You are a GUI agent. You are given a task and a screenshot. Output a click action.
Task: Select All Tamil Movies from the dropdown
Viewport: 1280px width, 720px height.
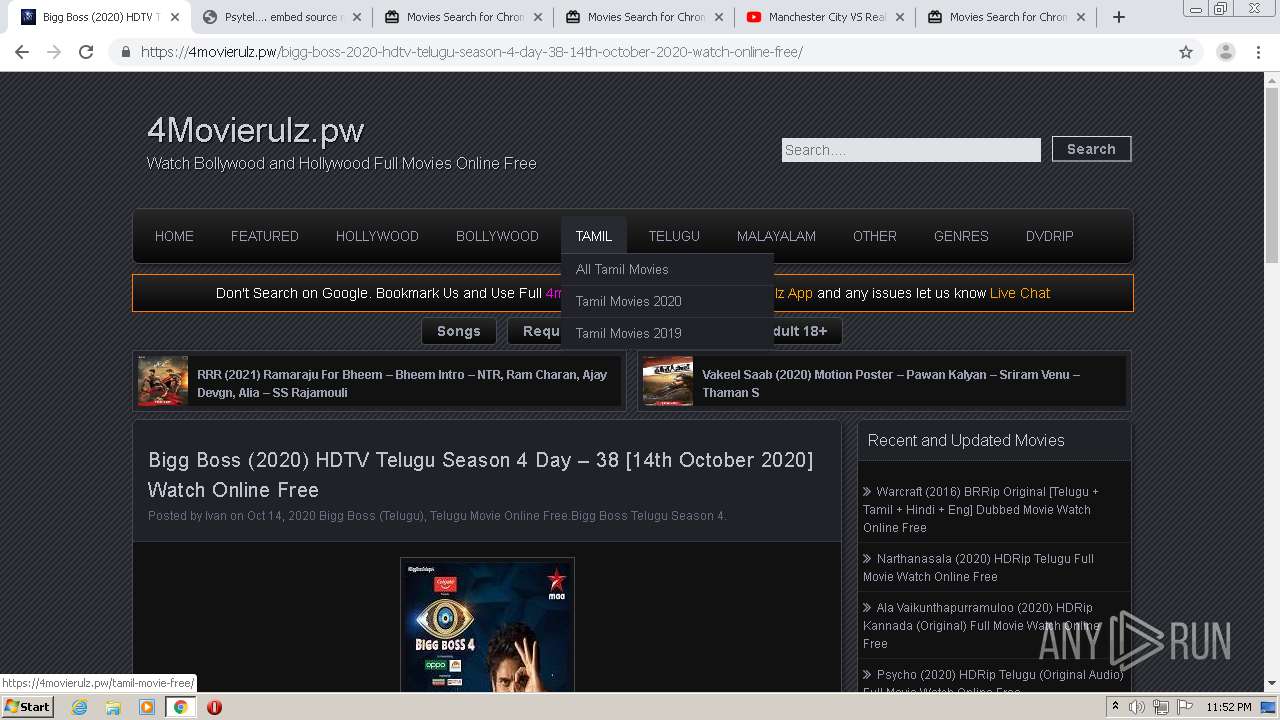[x=668, y=269]
